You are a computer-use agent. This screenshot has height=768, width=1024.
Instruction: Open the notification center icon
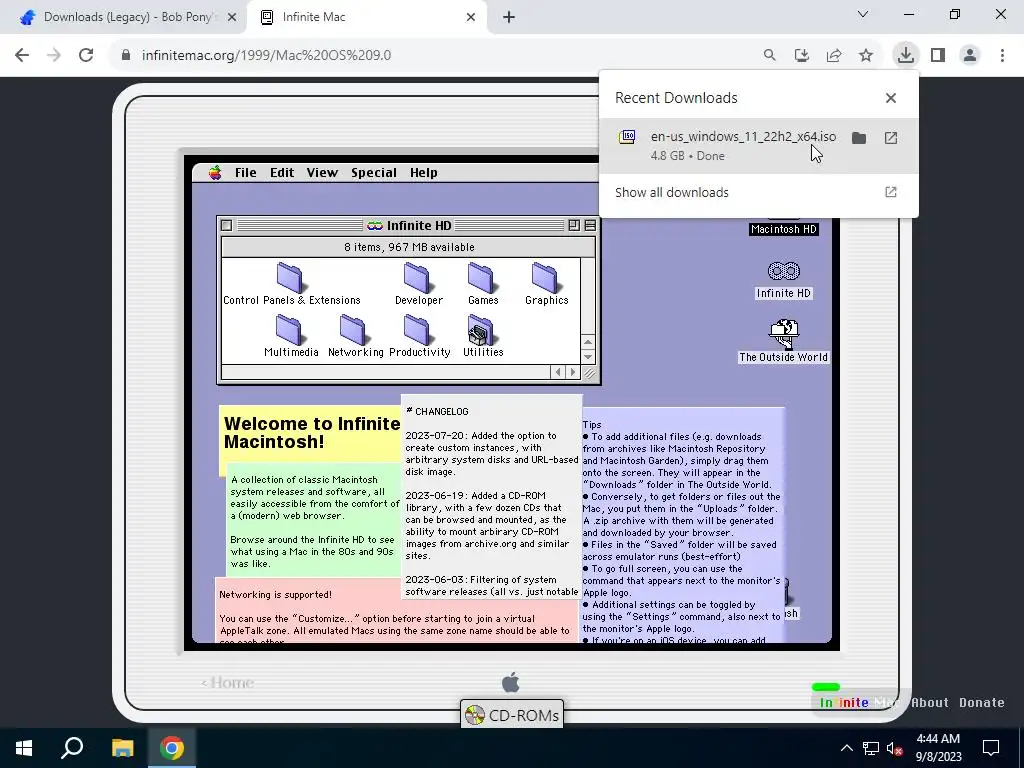pos(991,748)
